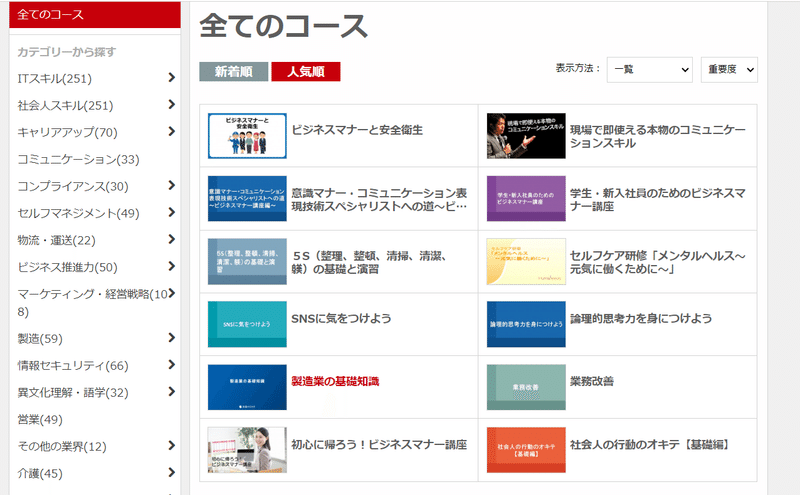Expand the マーケティング・経営戦略 chevron

(x=171, y=293)
